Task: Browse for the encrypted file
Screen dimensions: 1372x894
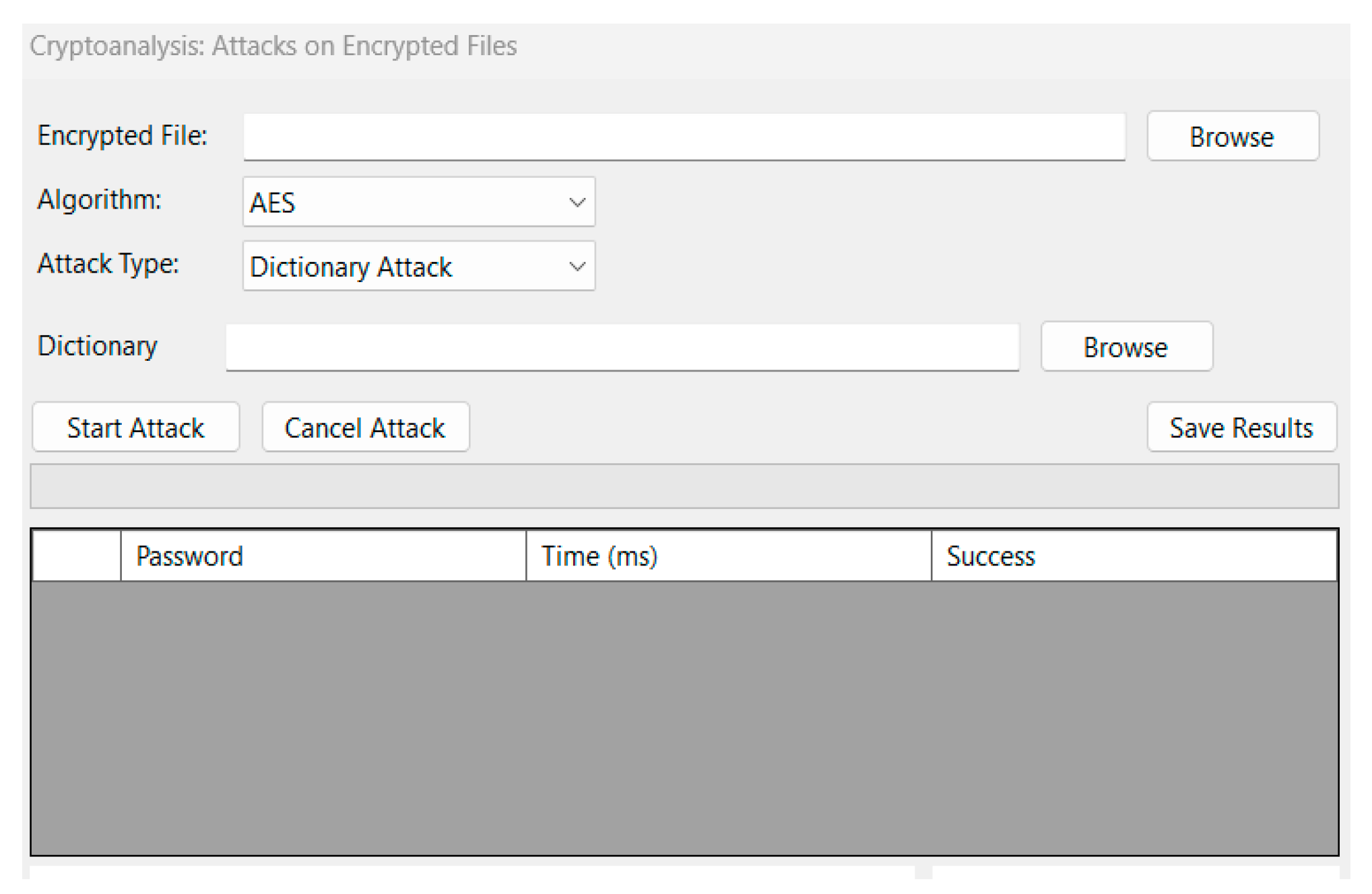Action: click(x=1232, y=137)
